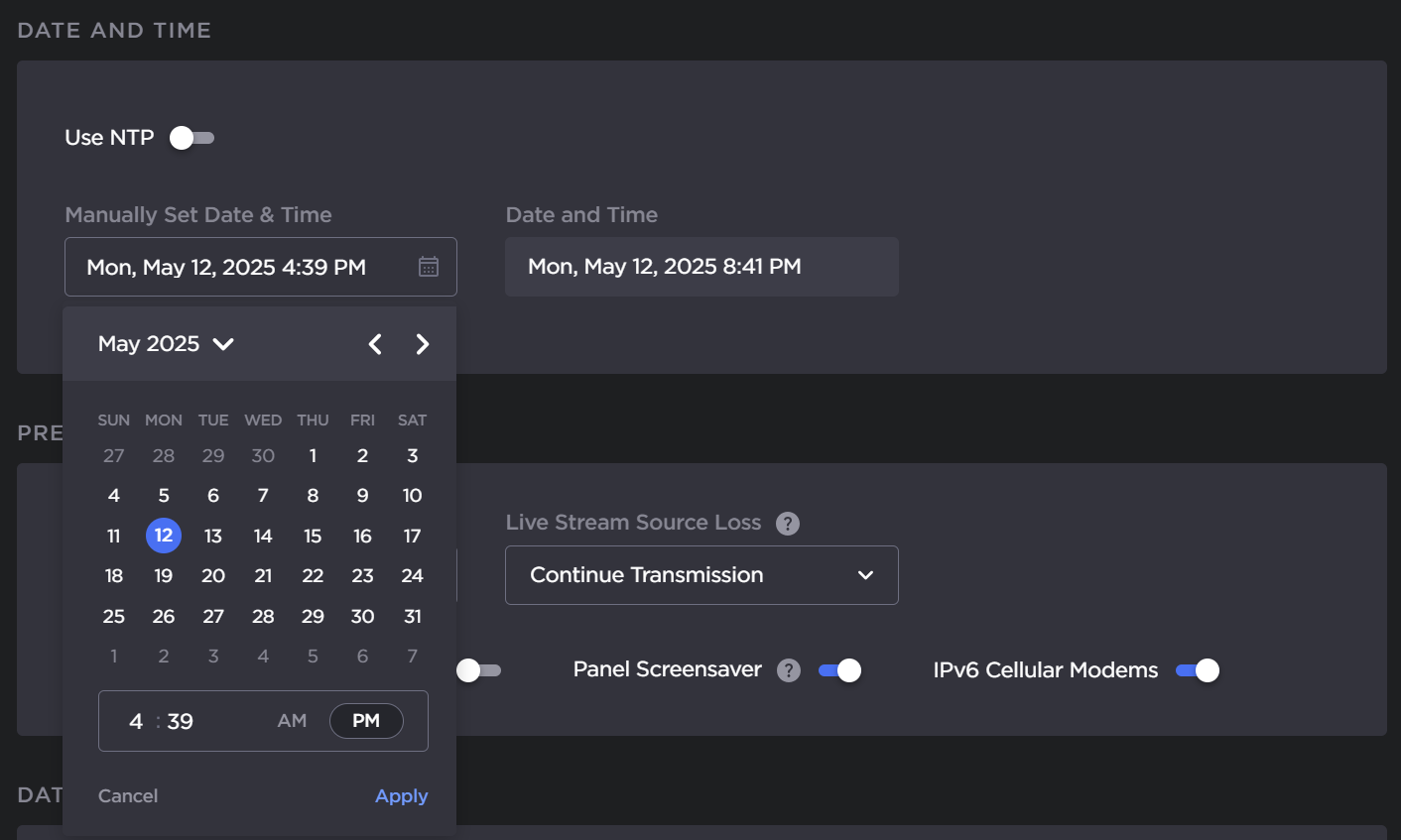The width and height of the screenshot is (1401, 840).
Task: Click the minutes field showing 39
Action: click(181, 721)
